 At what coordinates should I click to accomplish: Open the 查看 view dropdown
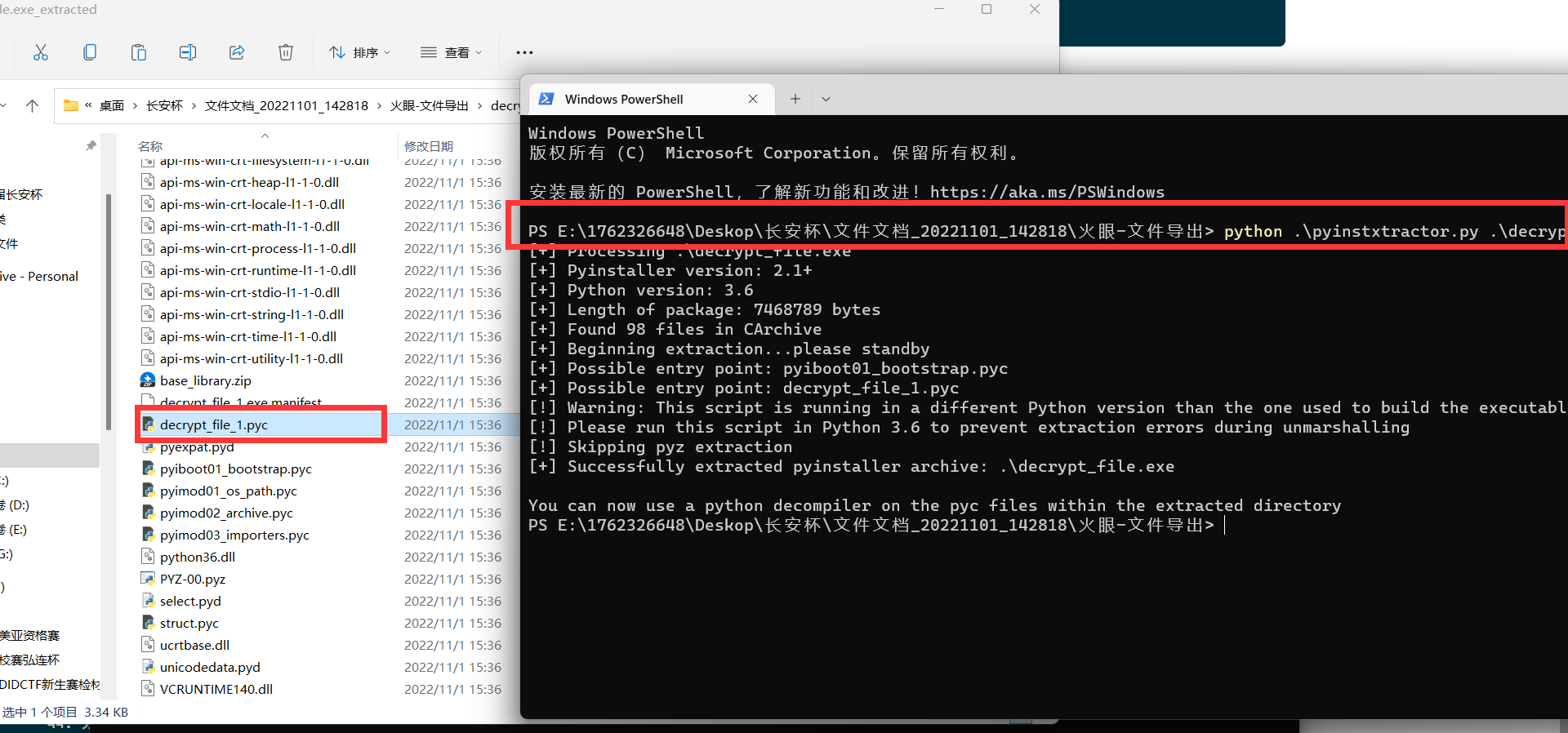(452, 52)
